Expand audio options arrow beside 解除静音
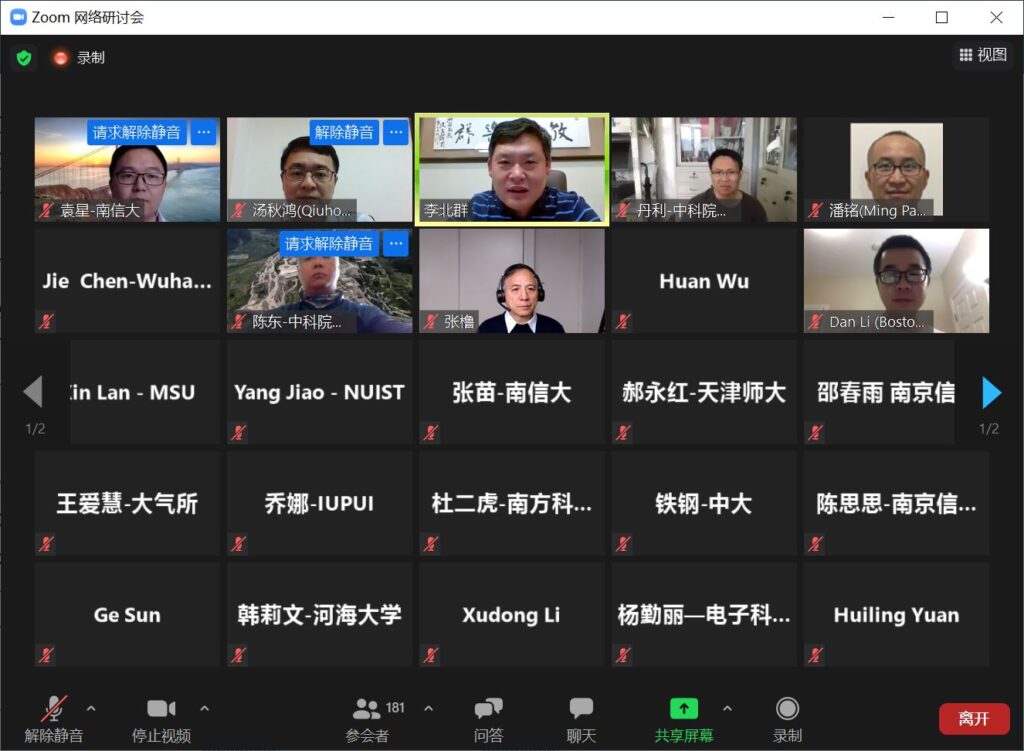The image size is (1024, 751). click(91, 708)
